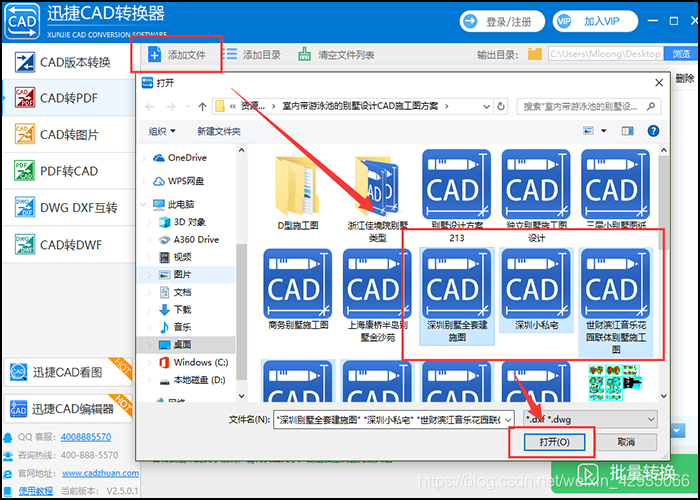The image size is (700, 500).
Task: Launch 迅捷CAD看图 viewer
Action: coord(68,372)
